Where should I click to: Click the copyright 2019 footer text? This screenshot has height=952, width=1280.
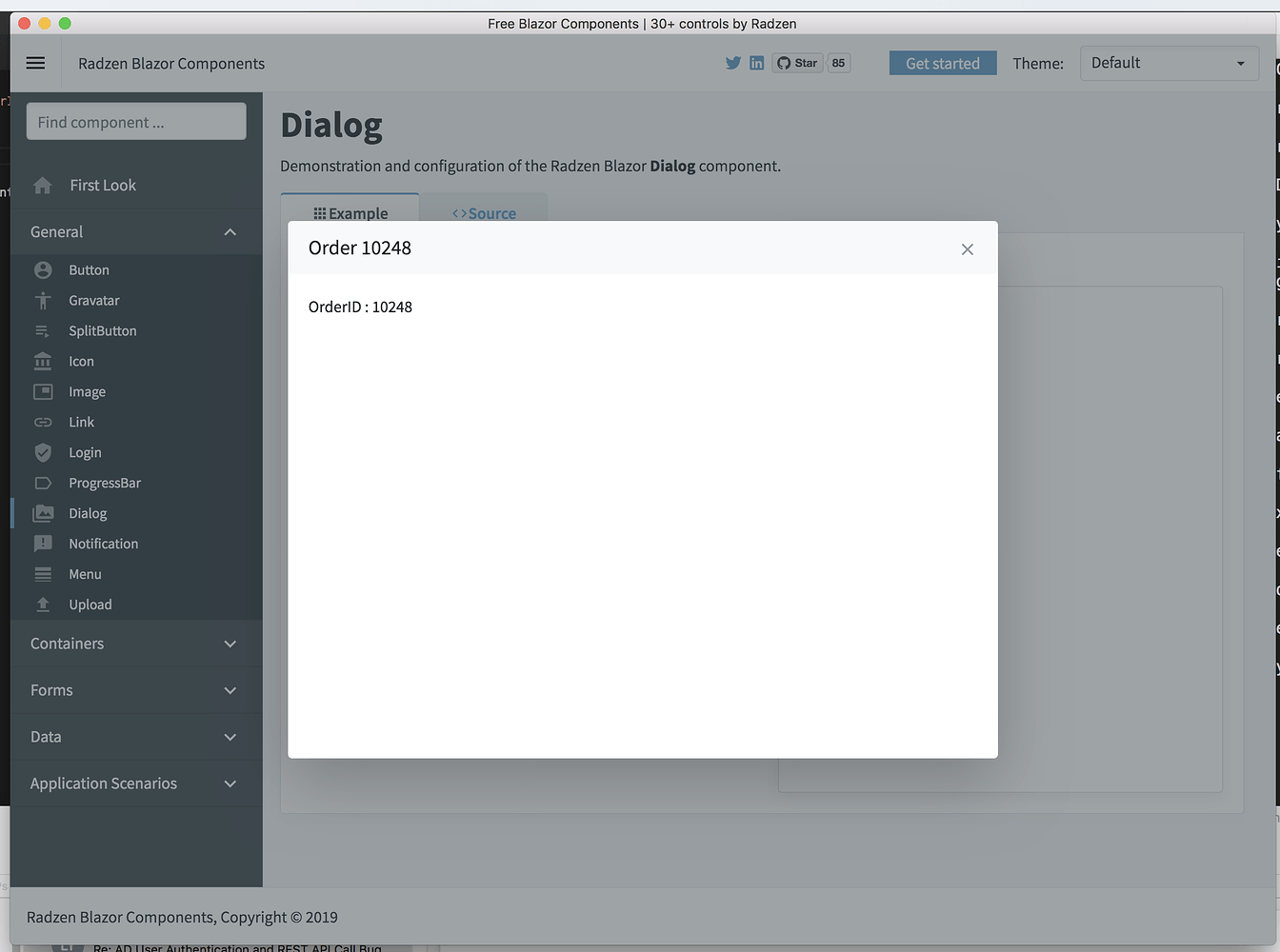pyautogui.click(x=182, y=918)
